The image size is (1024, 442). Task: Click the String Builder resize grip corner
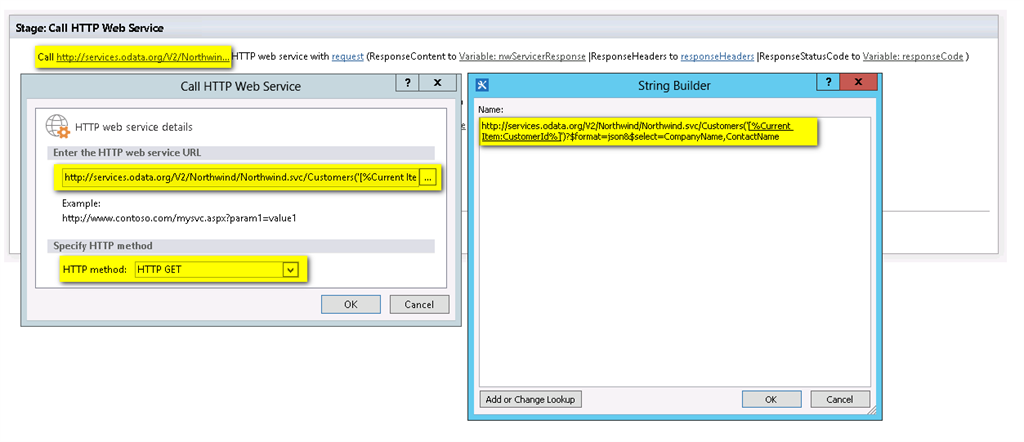[x=871, y=411]
